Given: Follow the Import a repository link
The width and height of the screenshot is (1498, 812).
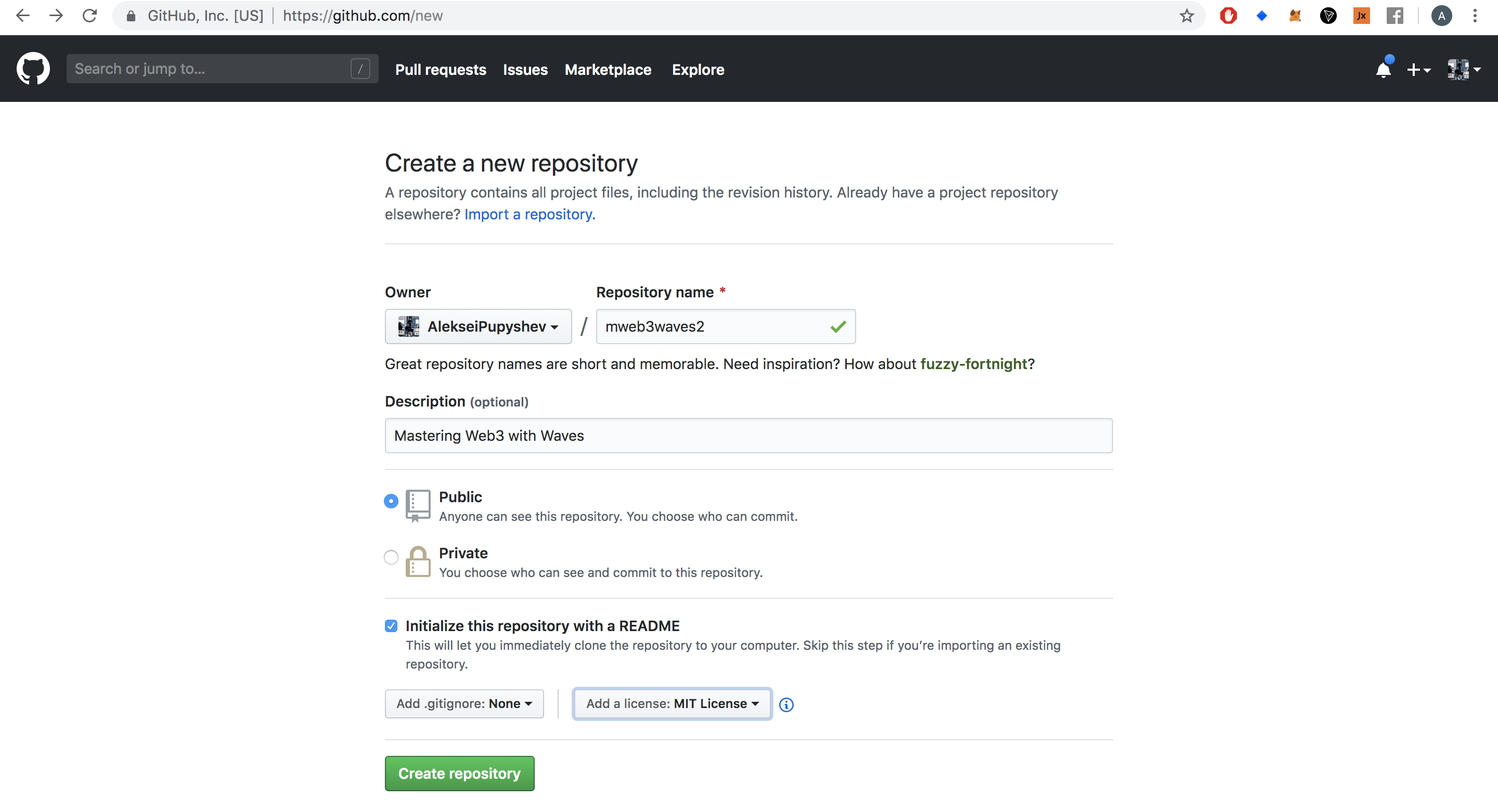Looking at the screenshot, I should coord(529,215).
